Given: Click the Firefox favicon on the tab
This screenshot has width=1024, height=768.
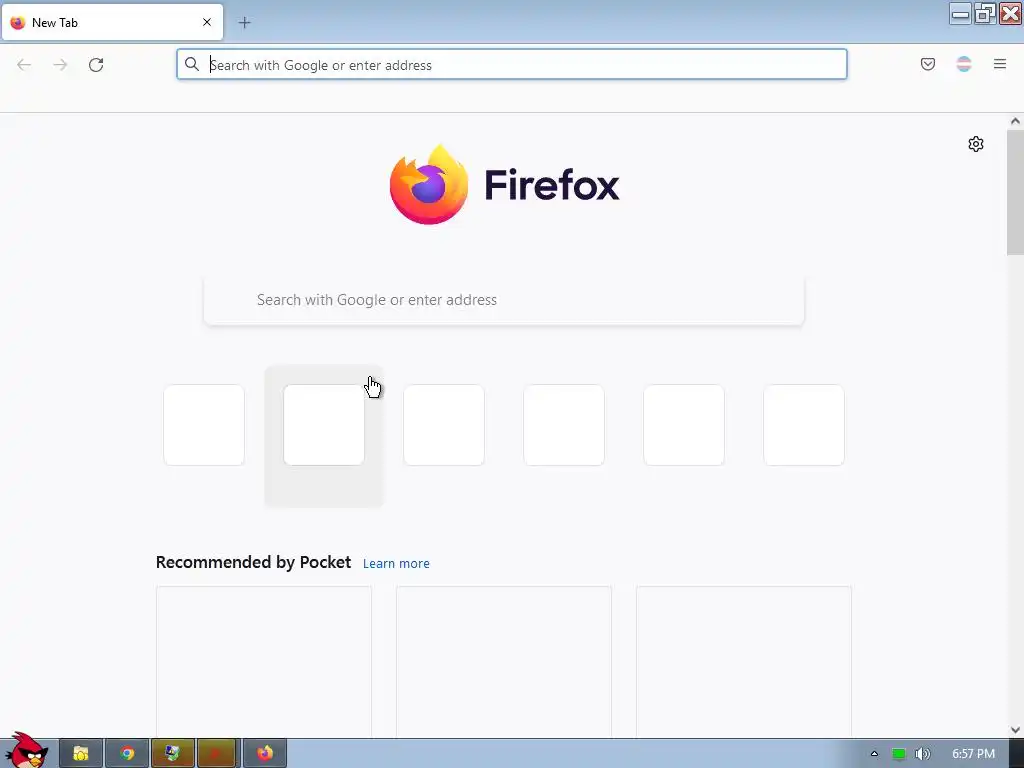Looking at the screenshot, I should 18,23.
